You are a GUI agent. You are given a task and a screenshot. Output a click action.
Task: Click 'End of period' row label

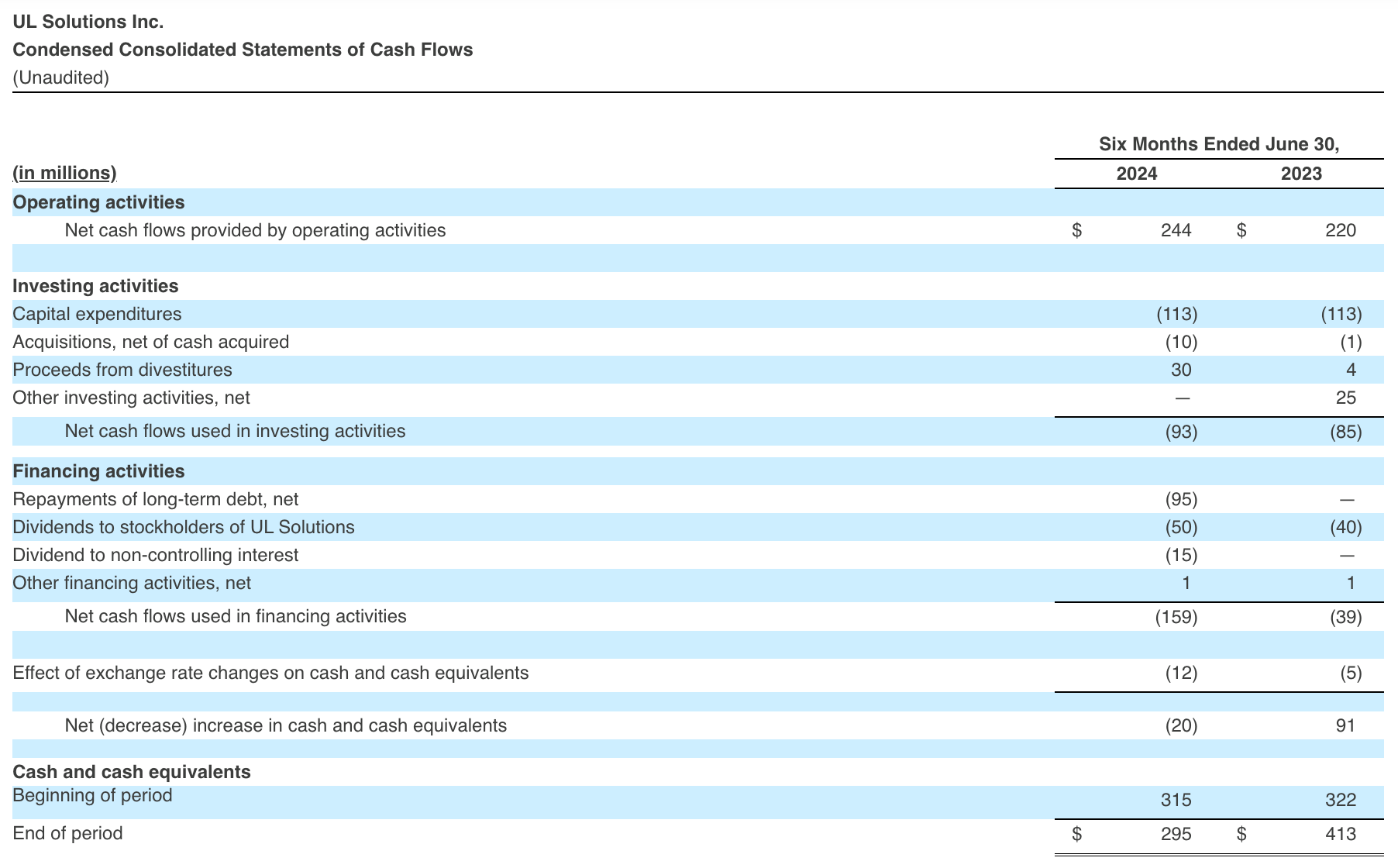coord(67,833)
